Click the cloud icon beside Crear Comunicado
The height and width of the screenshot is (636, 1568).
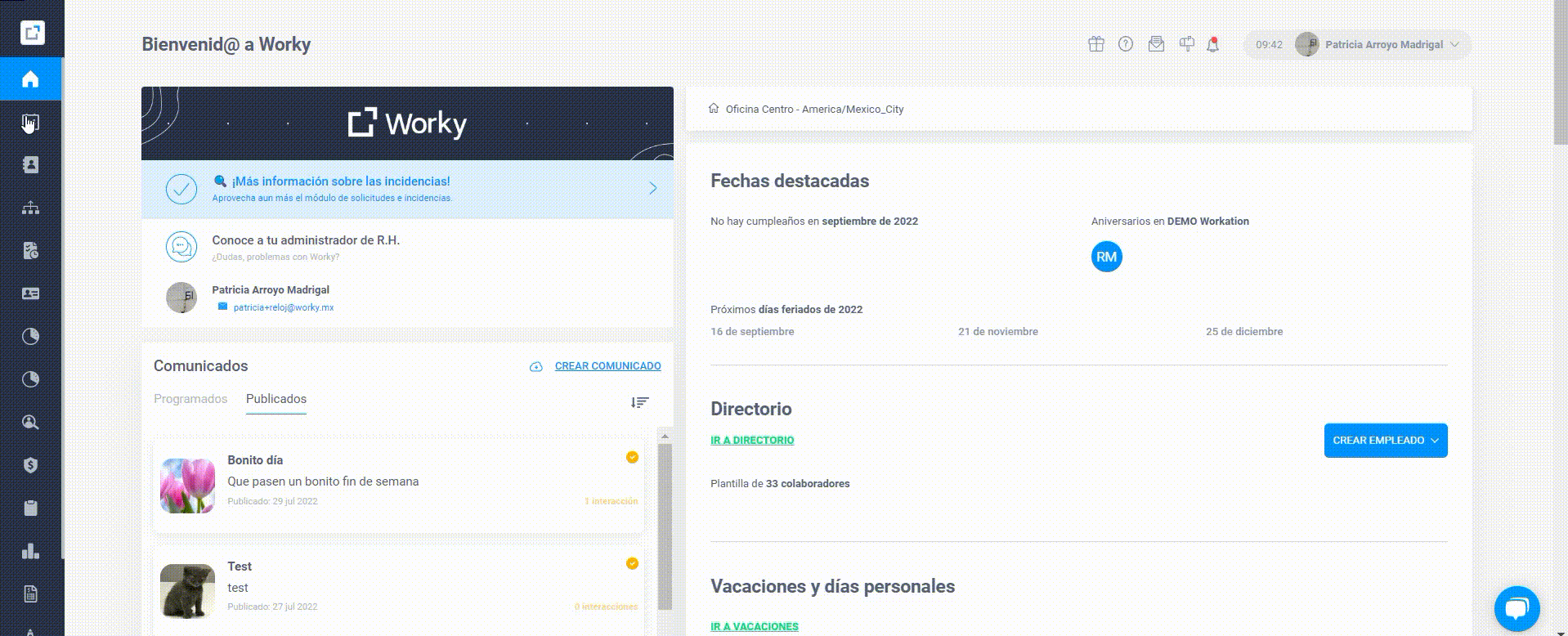[536, 366]
